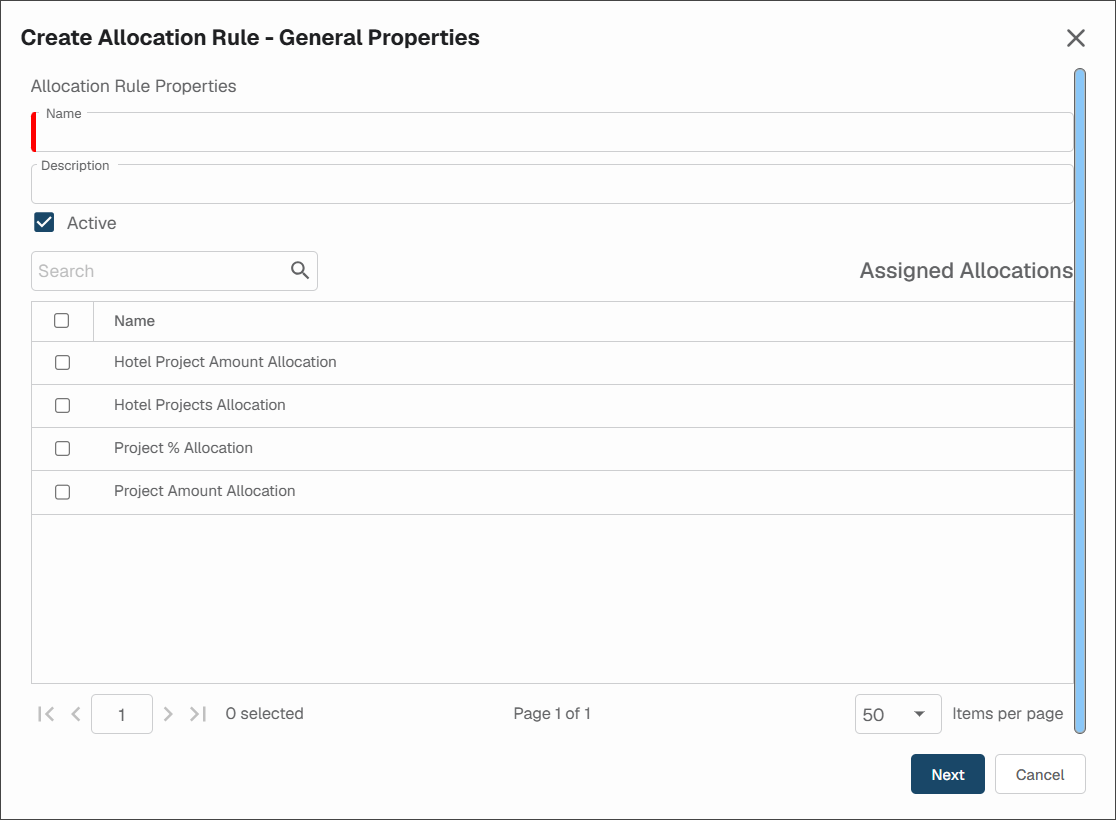Check Hotel Projects Allocation row
The height and width of the screenshot is (820, 1116).
coord(63,405)
